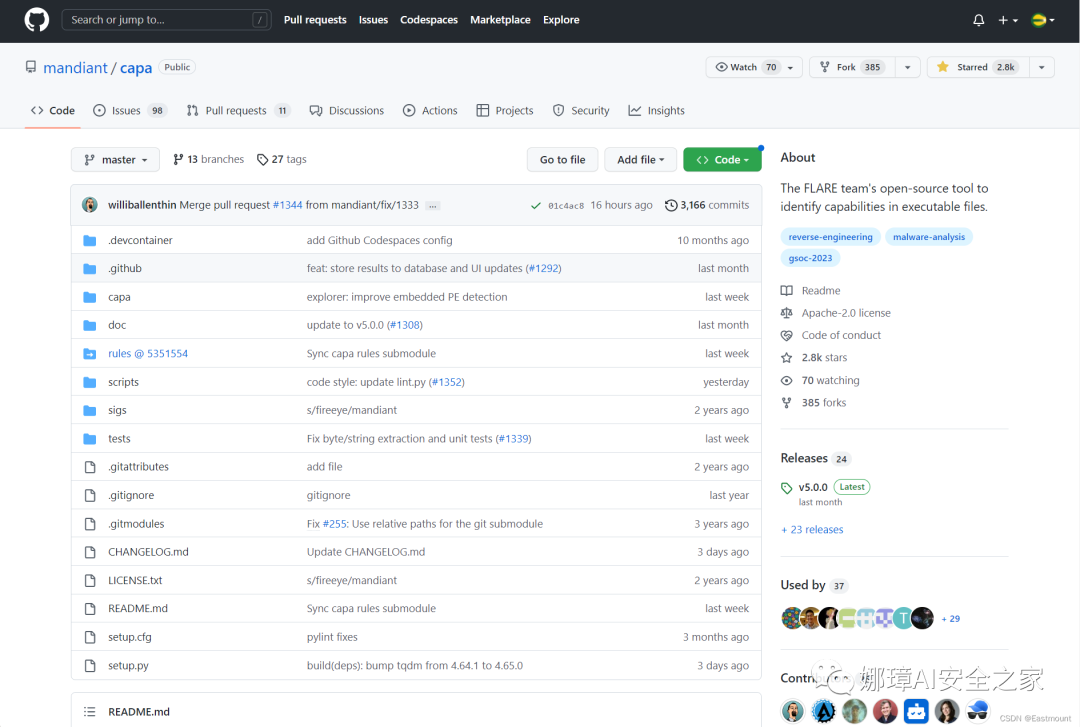
Task: Open the Add file dropdown
Action: pos(641,159)
